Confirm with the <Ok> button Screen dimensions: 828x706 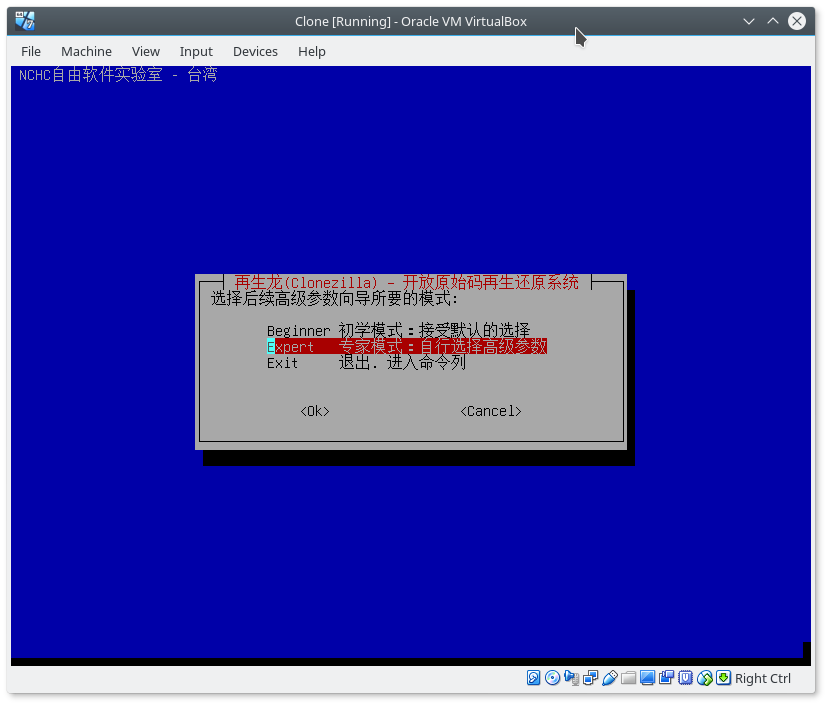click(315, 411)
